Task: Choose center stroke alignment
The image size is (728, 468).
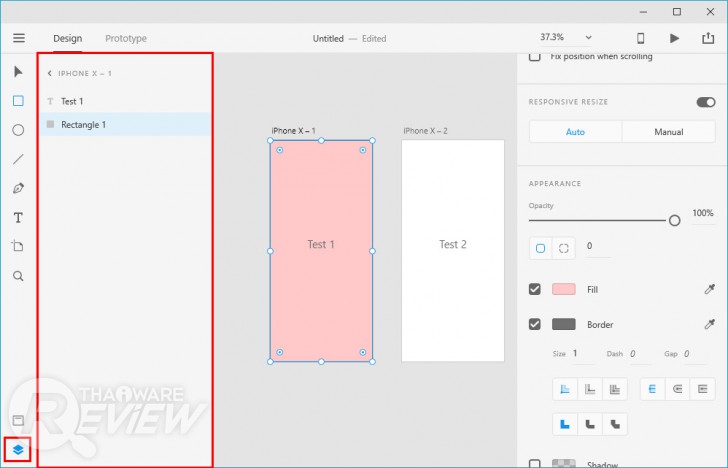Action: click(x=615, y=389)
